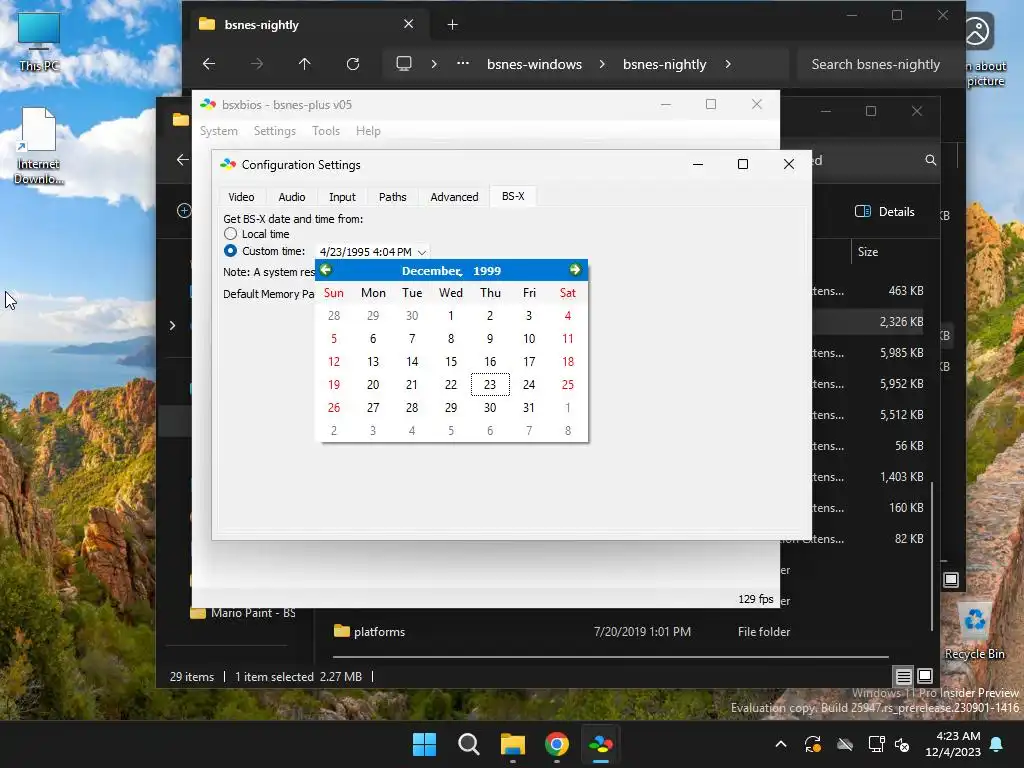Click the New plus icon in Explorer
The width and height of the screenshot is (1024, 768).
click(184, 210)
